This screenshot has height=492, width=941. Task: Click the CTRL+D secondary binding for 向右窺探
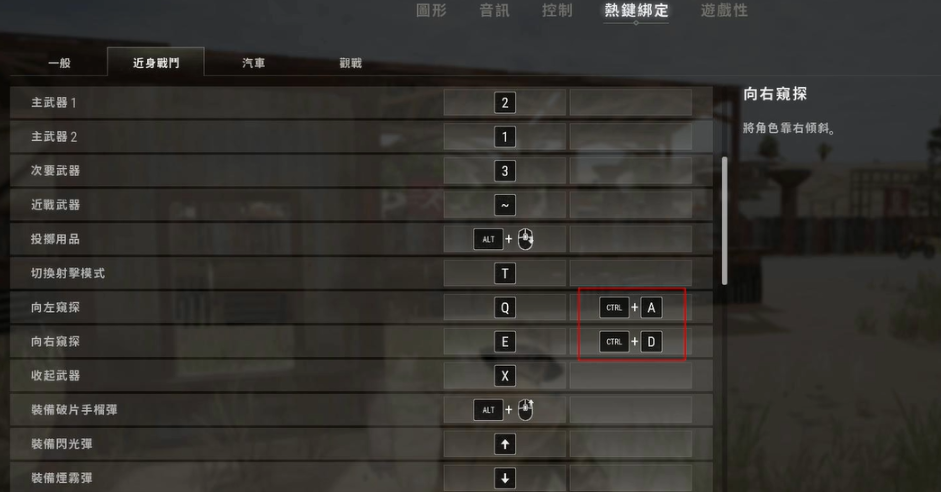point(630,342)
